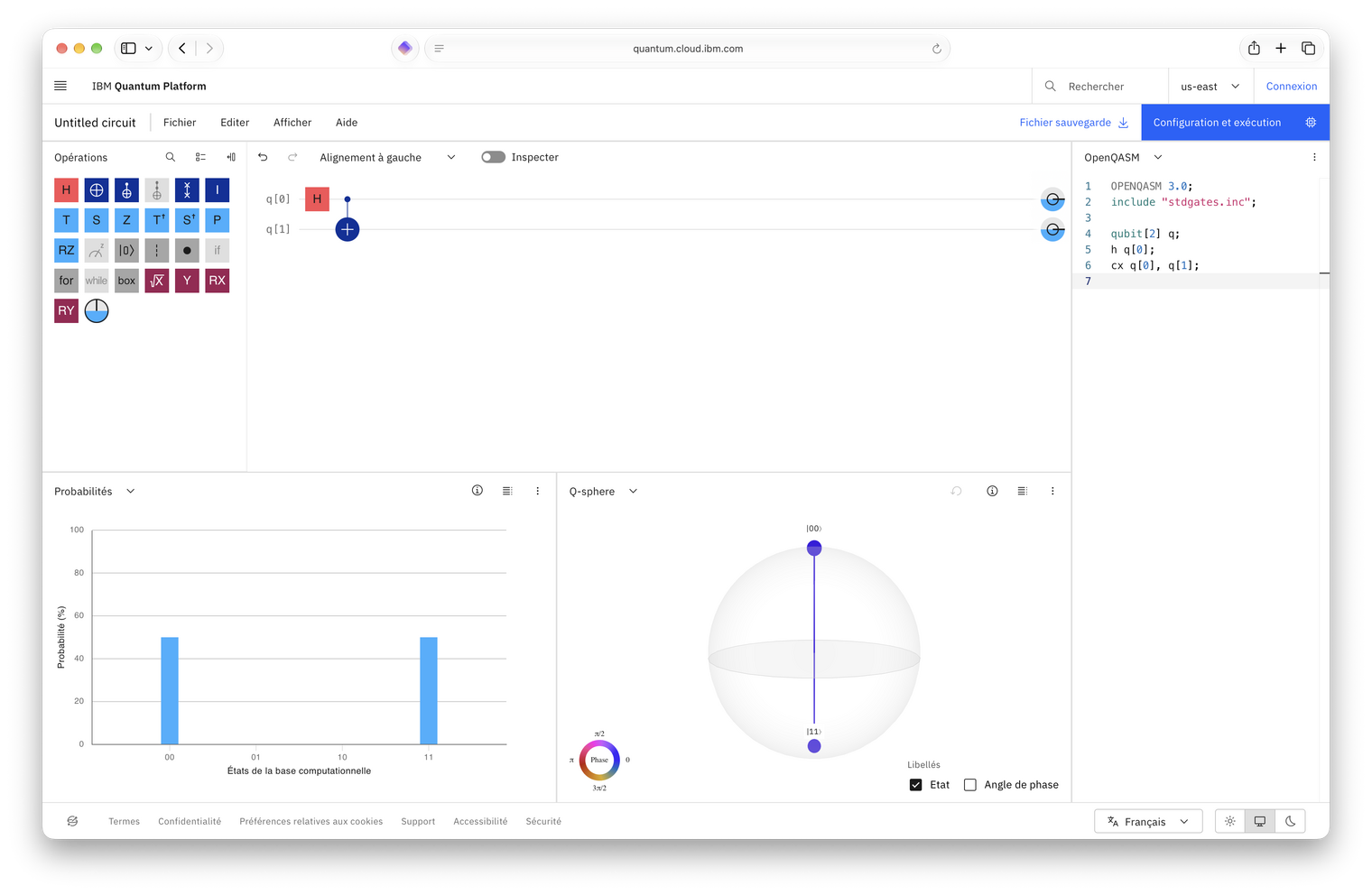1372x895 pixels.
Task: Pick the reset |0⟩ operation
Action: coord(126,251)
